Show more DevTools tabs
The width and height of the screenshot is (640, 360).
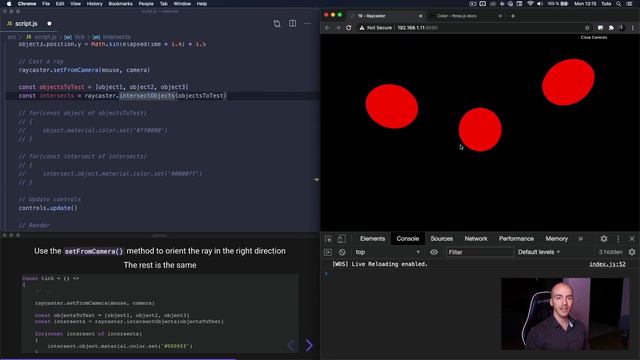coord(580,239)
